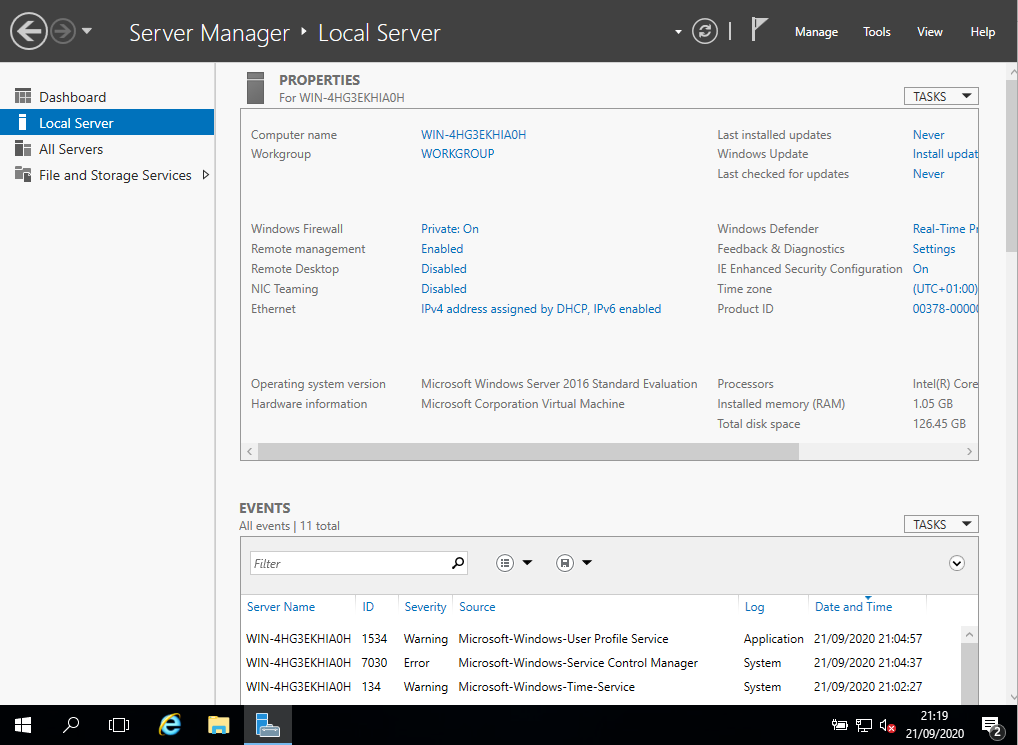The width and height of the screenshot is (1018, 745).
Task: Select the User Profile Service warning event
Action: [x=602, y=639]
